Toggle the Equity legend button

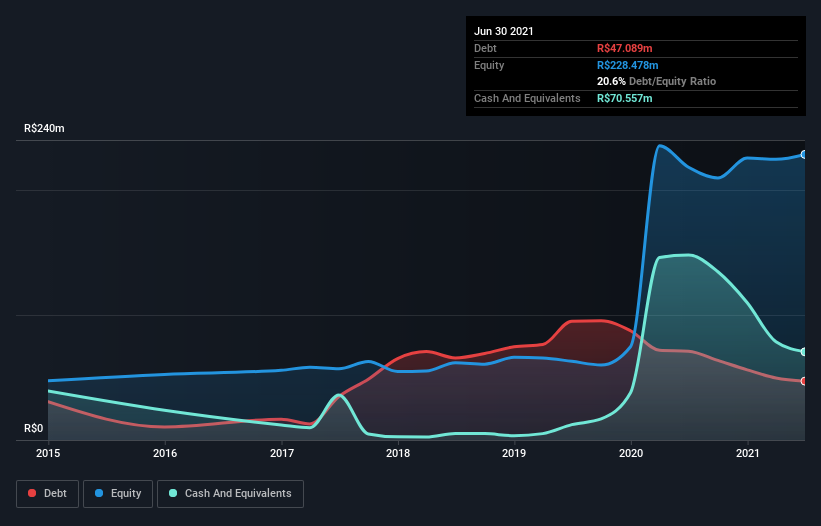[118, 494]
